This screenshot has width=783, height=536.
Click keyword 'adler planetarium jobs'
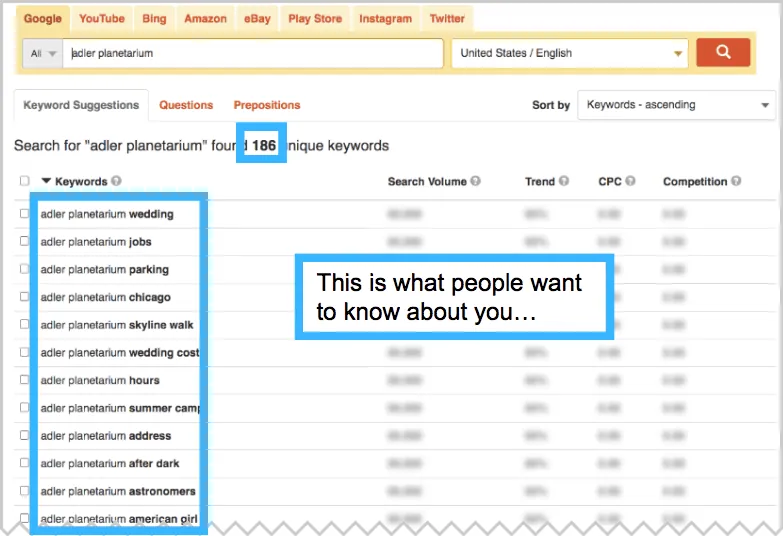pyautogui.click(x=96, y=242)
